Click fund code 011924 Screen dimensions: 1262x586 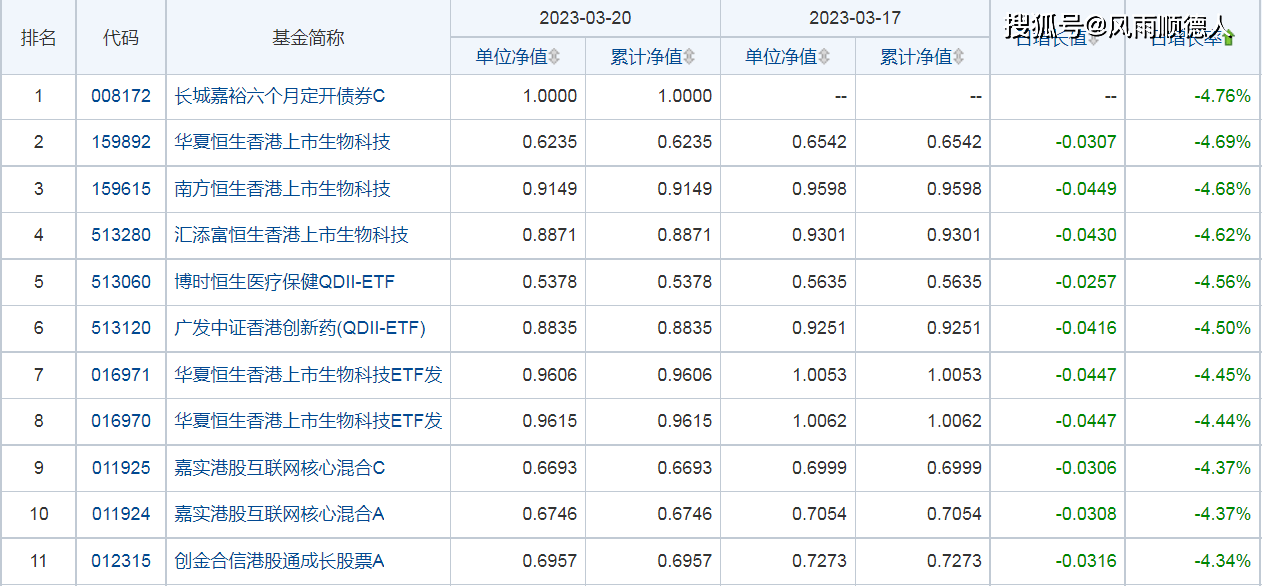[120, 514]
